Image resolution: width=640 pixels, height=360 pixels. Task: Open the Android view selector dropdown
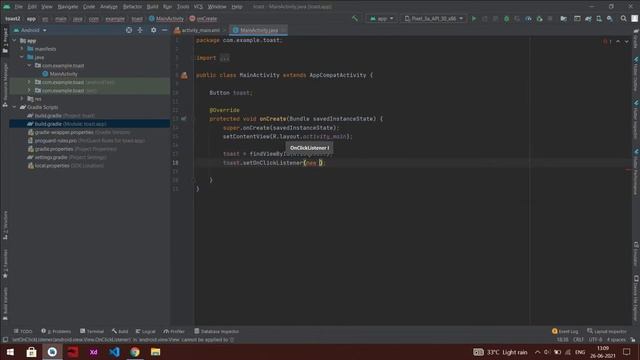pyautogui.click(x=31, y=30)
